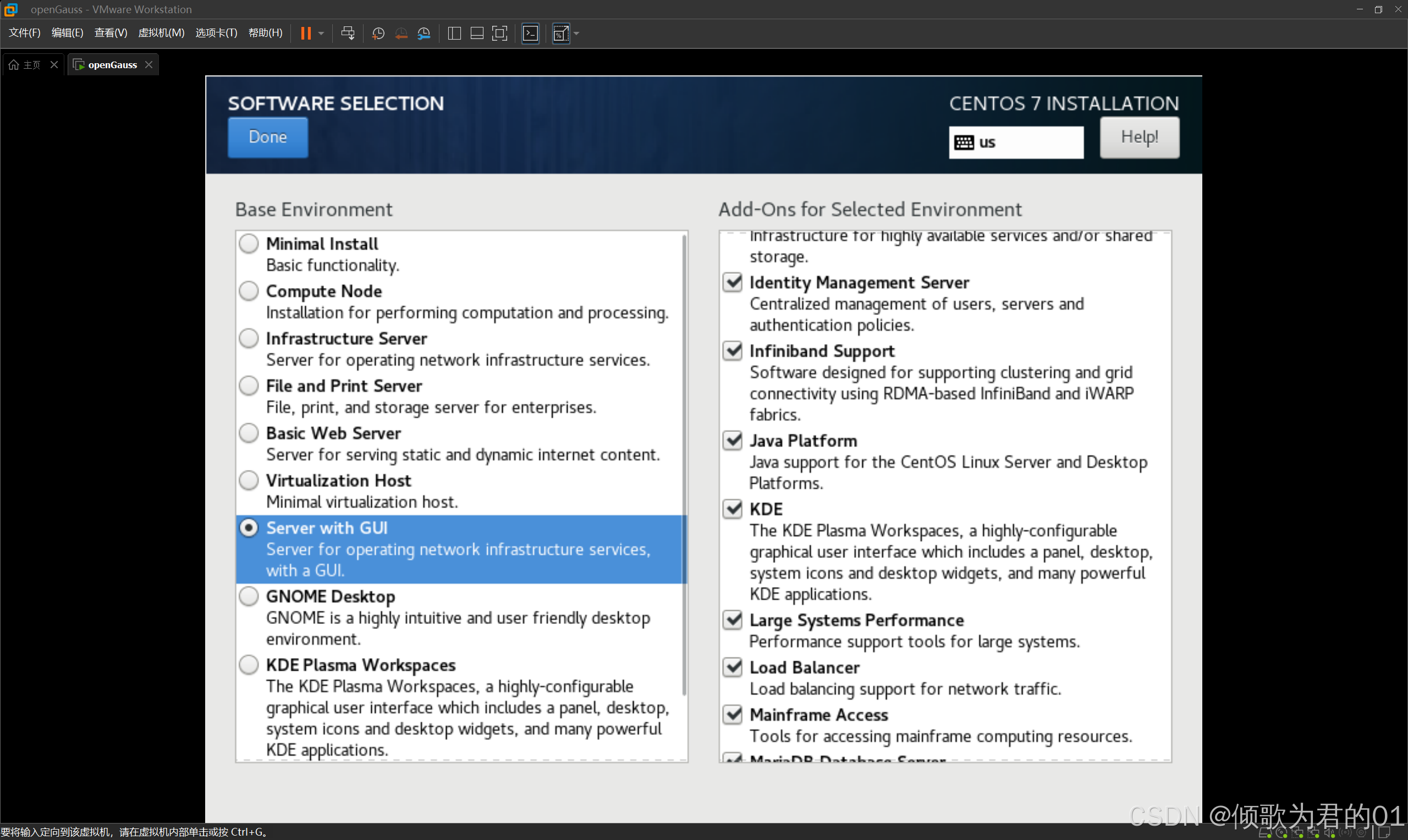Click Send Ctrl+Alt+Del toolbar icon

click(348, 34)
